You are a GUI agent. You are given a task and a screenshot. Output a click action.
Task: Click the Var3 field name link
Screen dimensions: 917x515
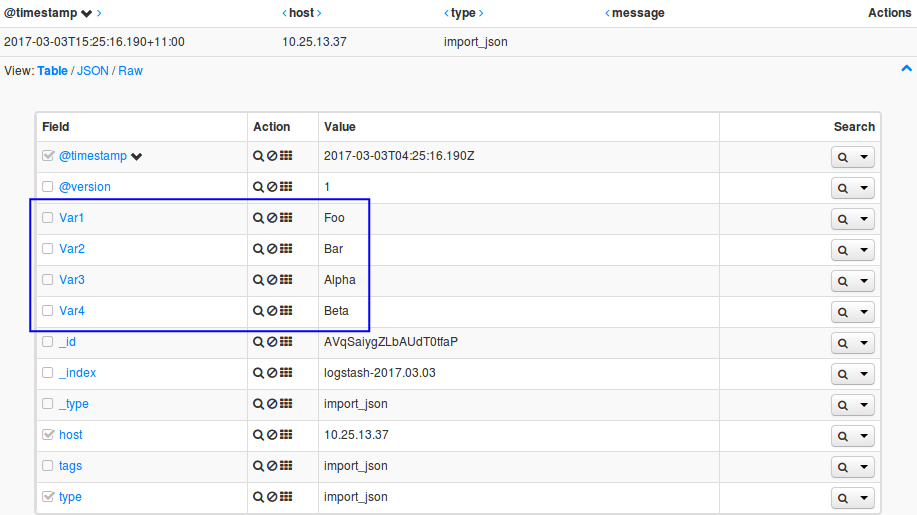click(72, 280)
